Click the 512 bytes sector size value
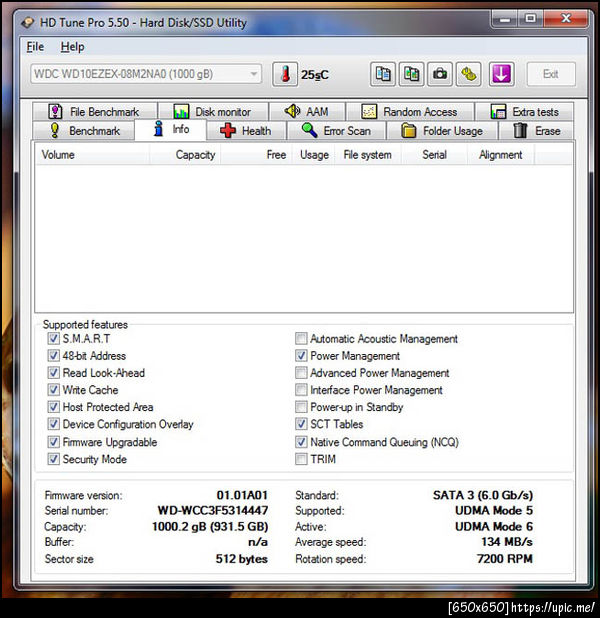Screen dimensions: 600x618 coord(242,559)
